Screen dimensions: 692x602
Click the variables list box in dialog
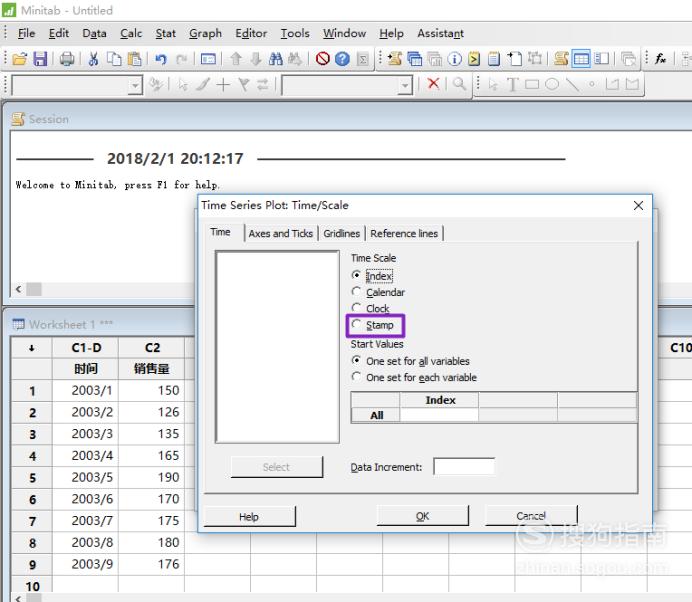[x=277, y=347]
